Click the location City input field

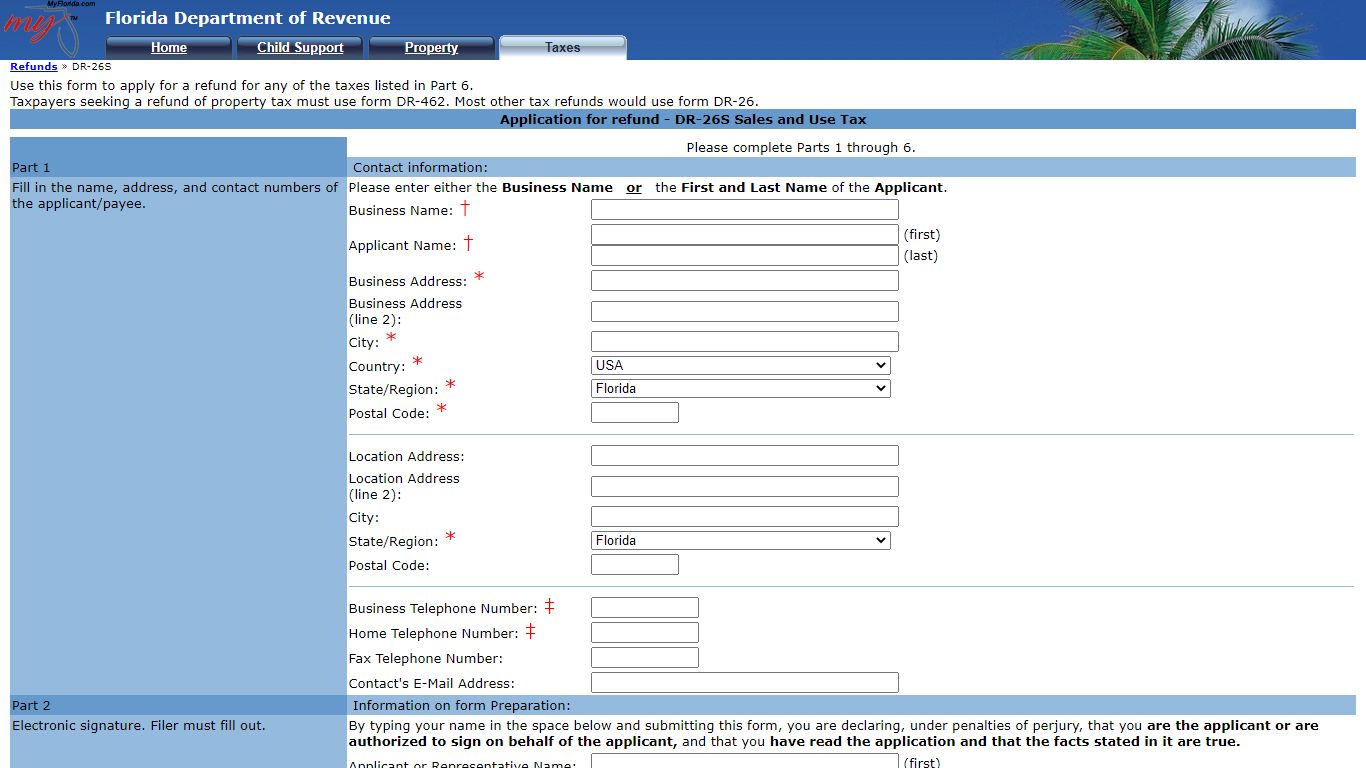tap(745, 517)
